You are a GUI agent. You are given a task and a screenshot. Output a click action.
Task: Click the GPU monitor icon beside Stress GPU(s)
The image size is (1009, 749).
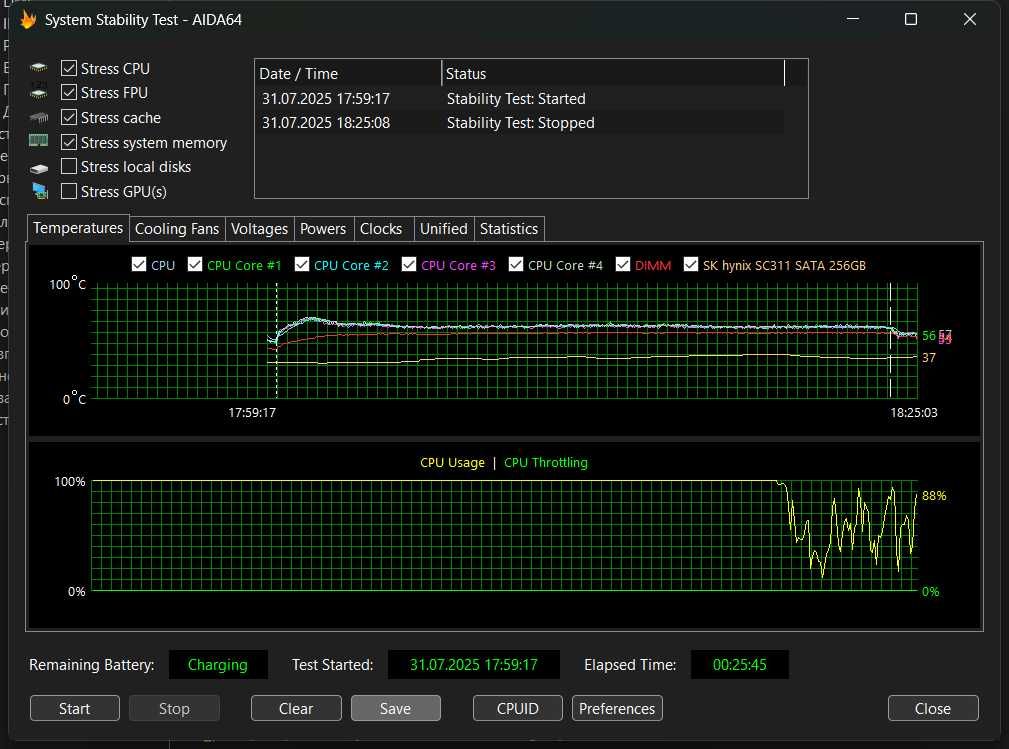(x=40, y=191)
